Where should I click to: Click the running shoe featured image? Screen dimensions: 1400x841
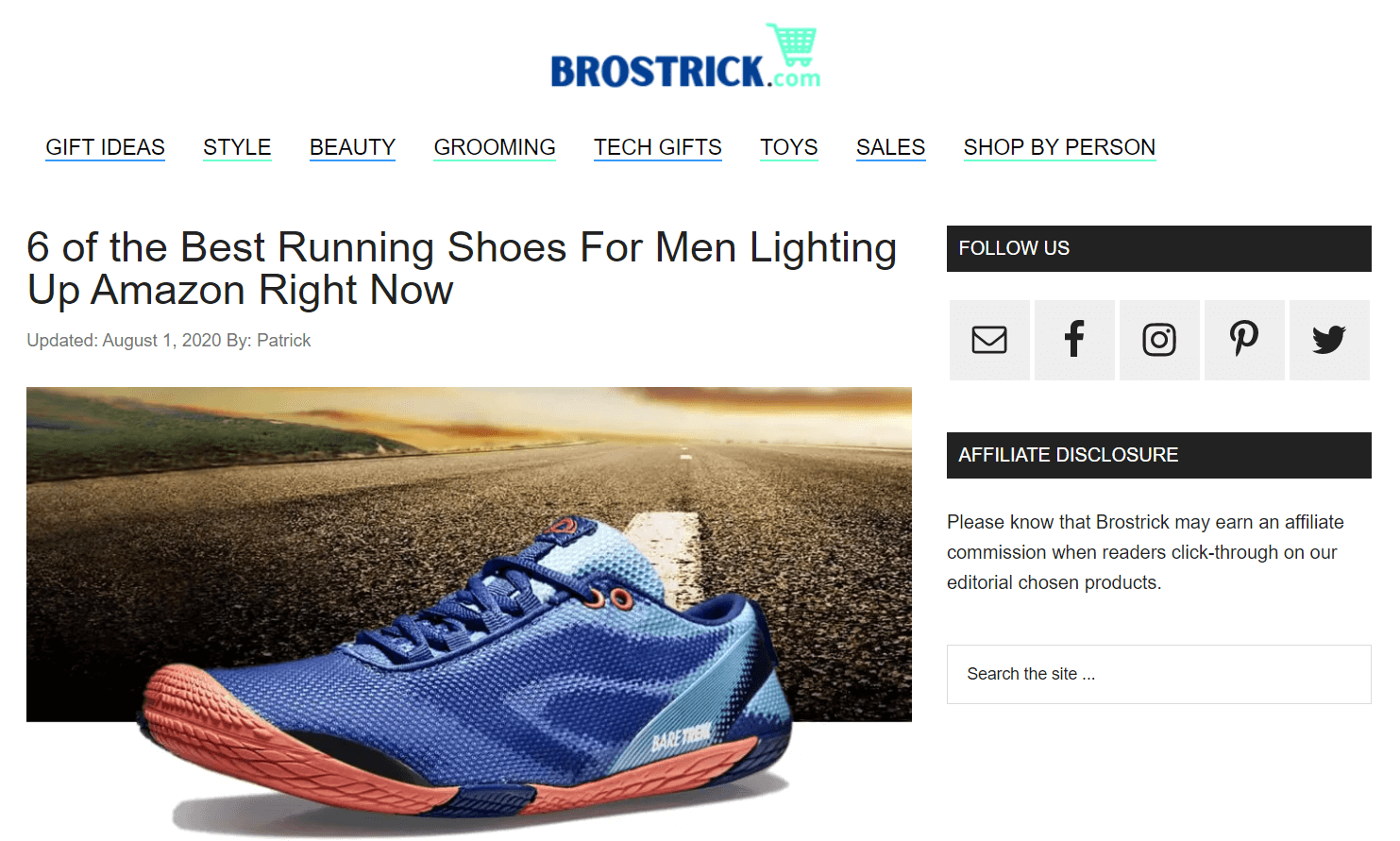tap(469, 612)
